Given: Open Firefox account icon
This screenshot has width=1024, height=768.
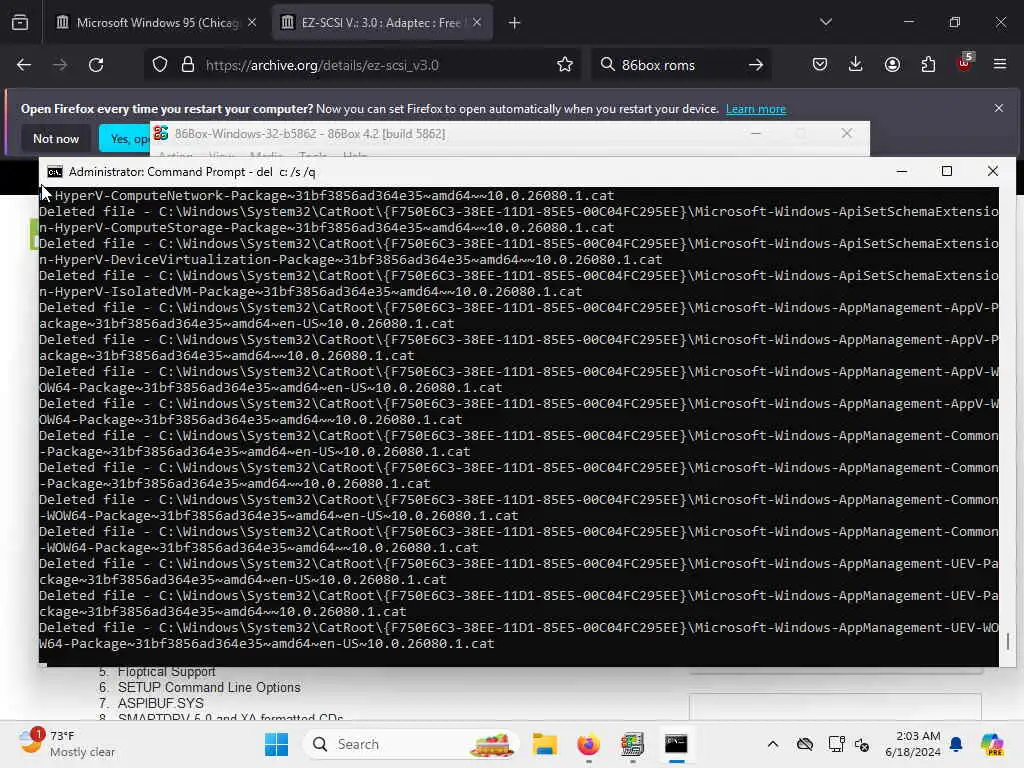Looking at the screenshot, I should [892, 65].
